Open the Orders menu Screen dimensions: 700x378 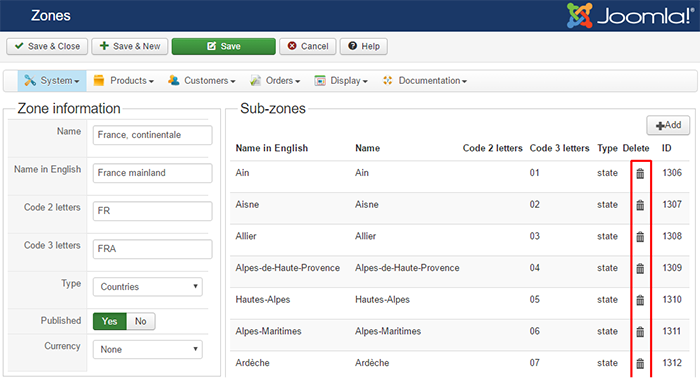click(275, 81)
